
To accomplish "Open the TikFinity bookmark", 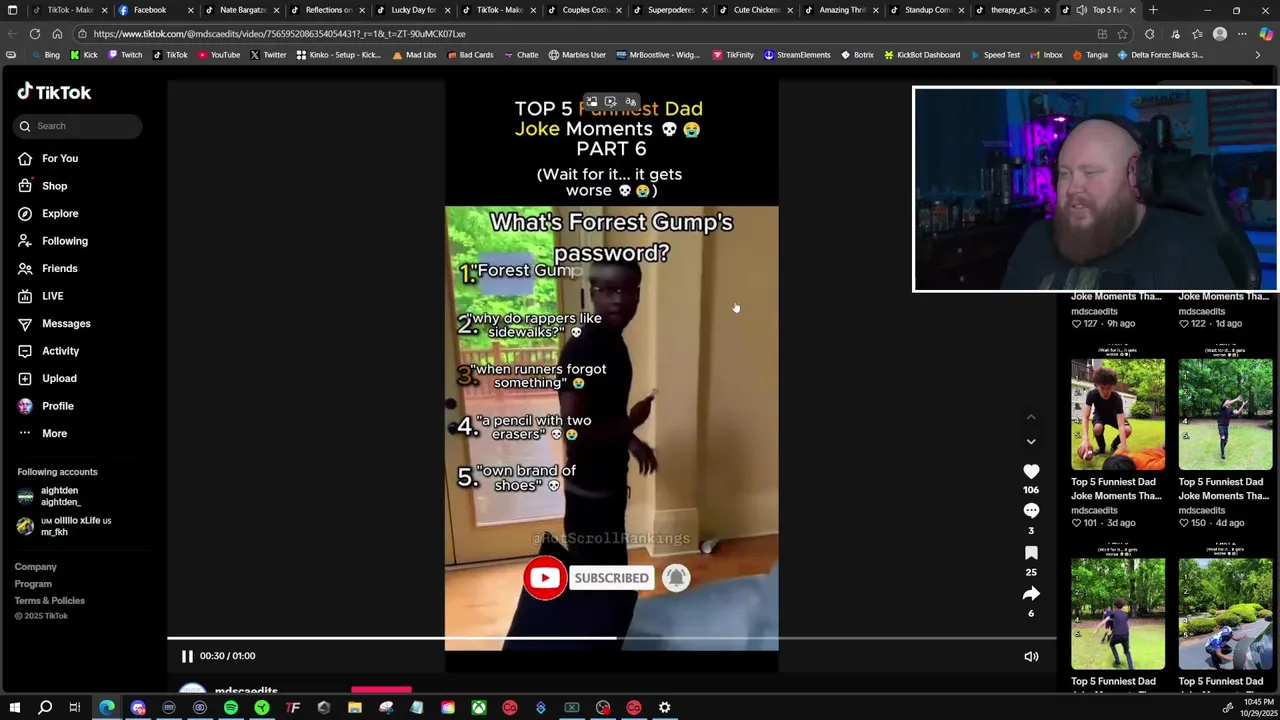I will click(x=733, y=55).
